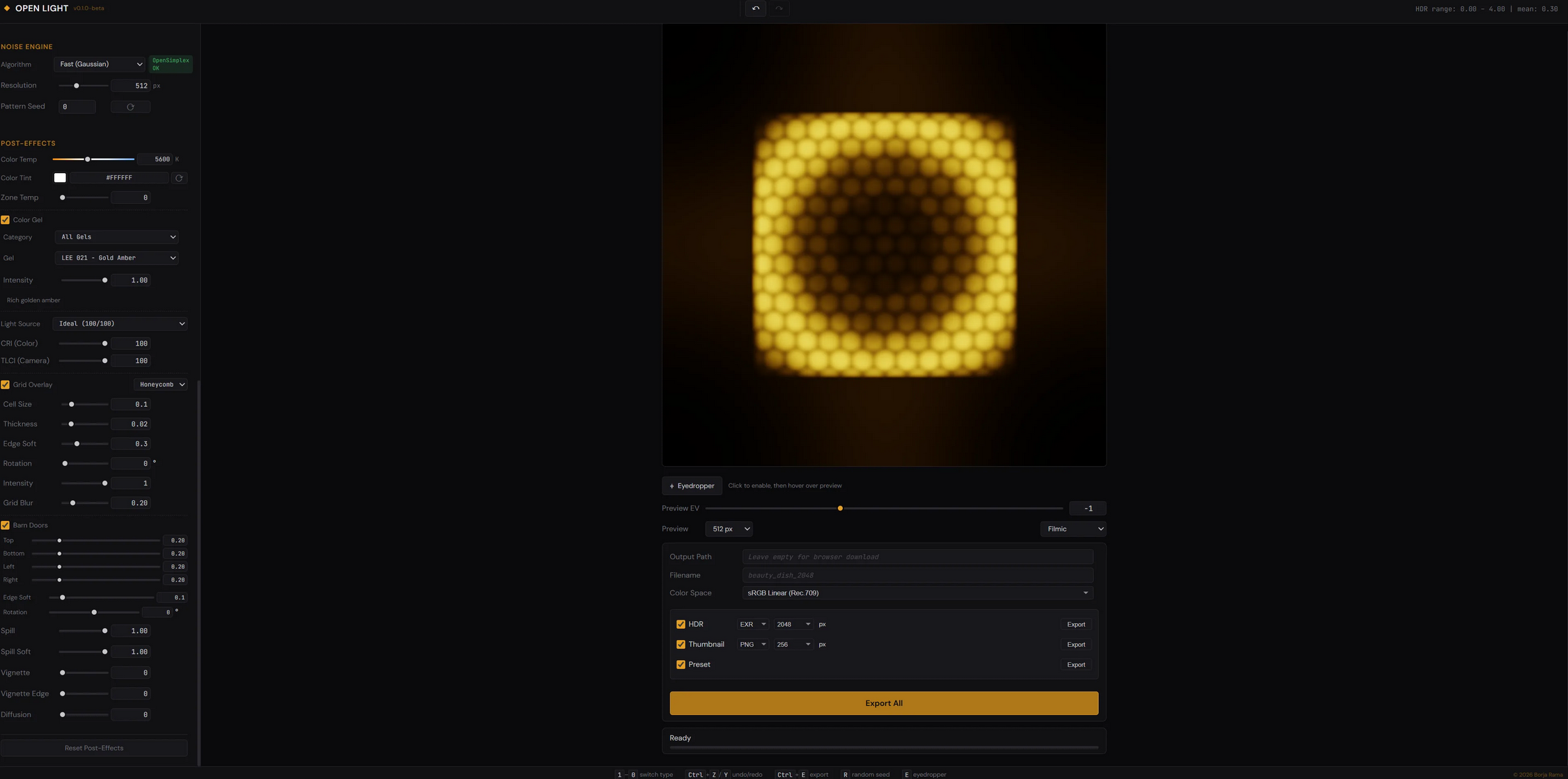This screenshot has height=779, width=1568.
Task: Reset color tint with the refresh icon
Action: [179, 178]
